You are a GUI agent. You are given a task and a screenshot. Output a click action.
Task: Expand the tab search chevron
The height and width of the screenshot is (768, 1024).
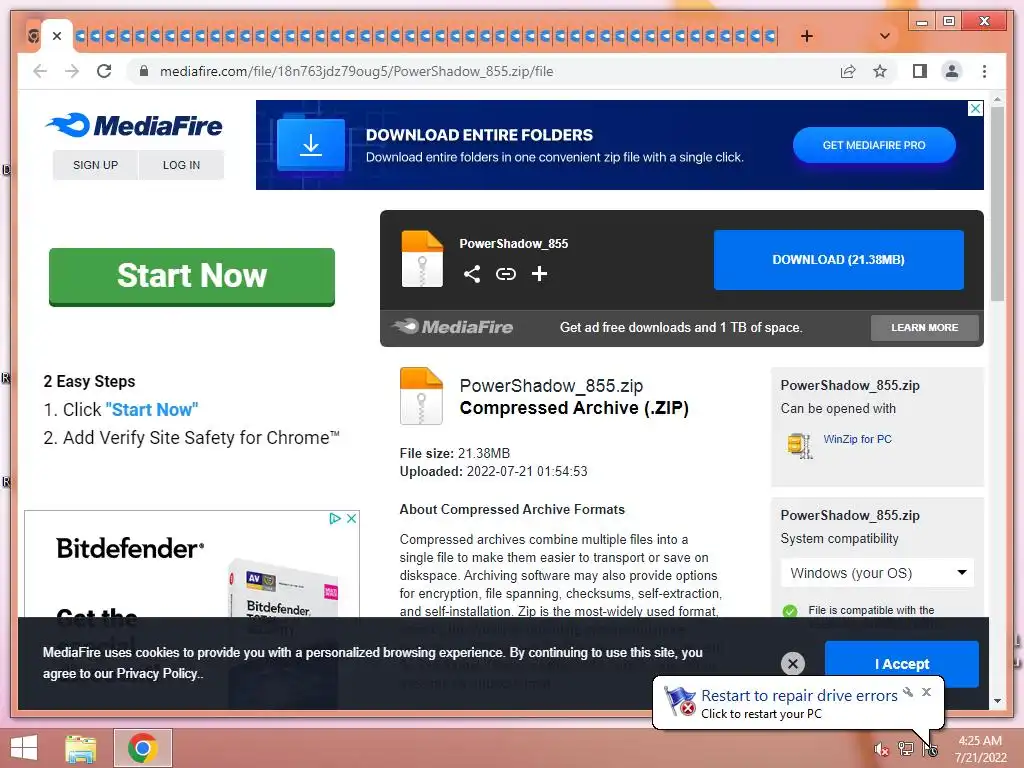point(885,36)
